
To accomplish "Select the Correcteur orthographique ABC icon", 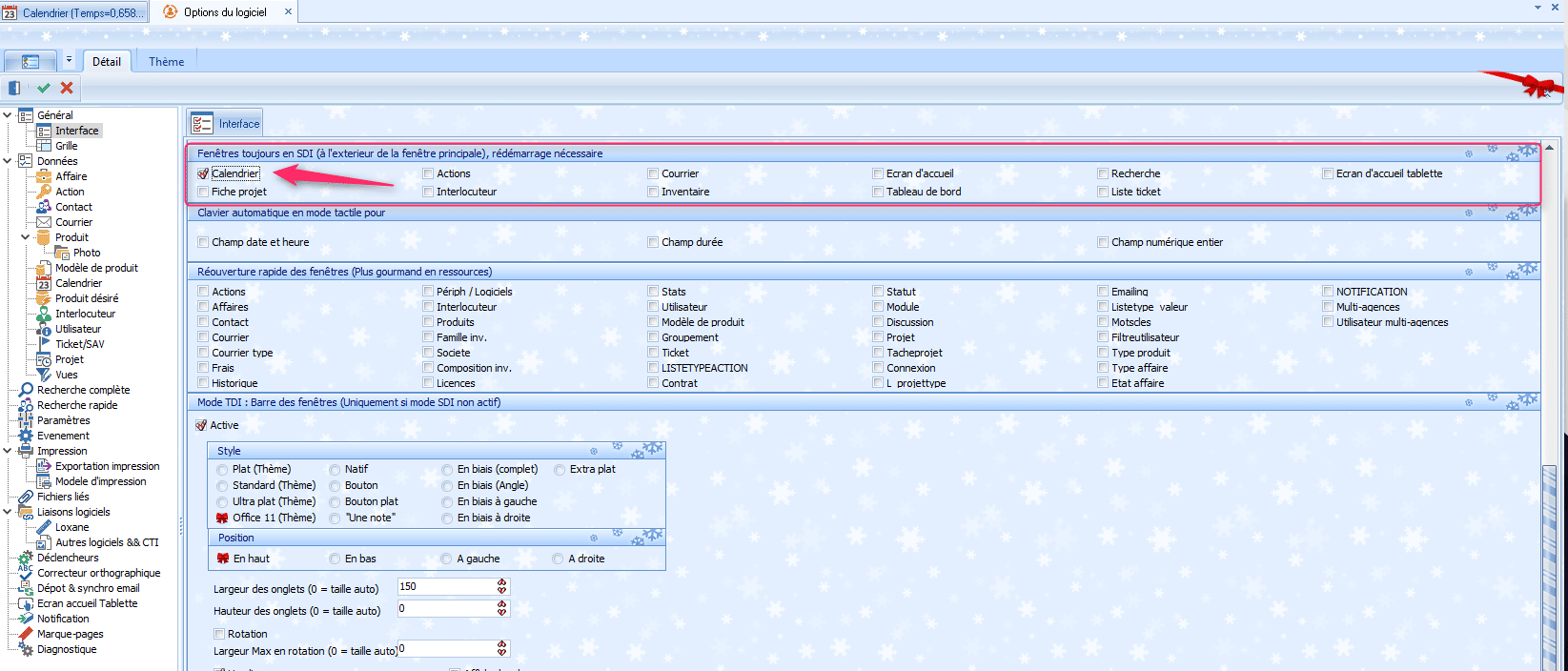I will [26, 573].
